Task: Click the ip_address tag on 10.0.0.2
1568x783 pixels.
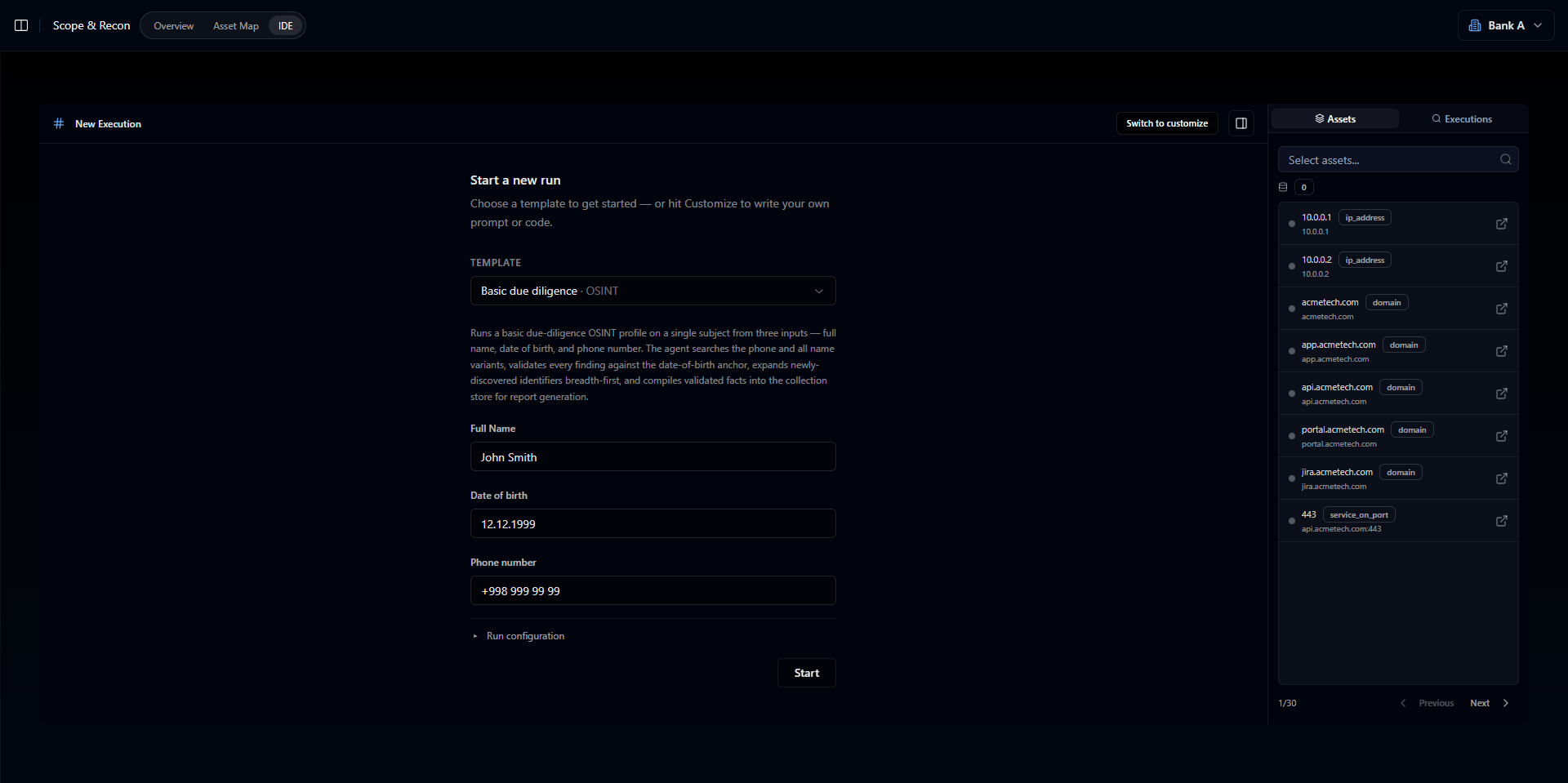Action: coord(1365,260)
